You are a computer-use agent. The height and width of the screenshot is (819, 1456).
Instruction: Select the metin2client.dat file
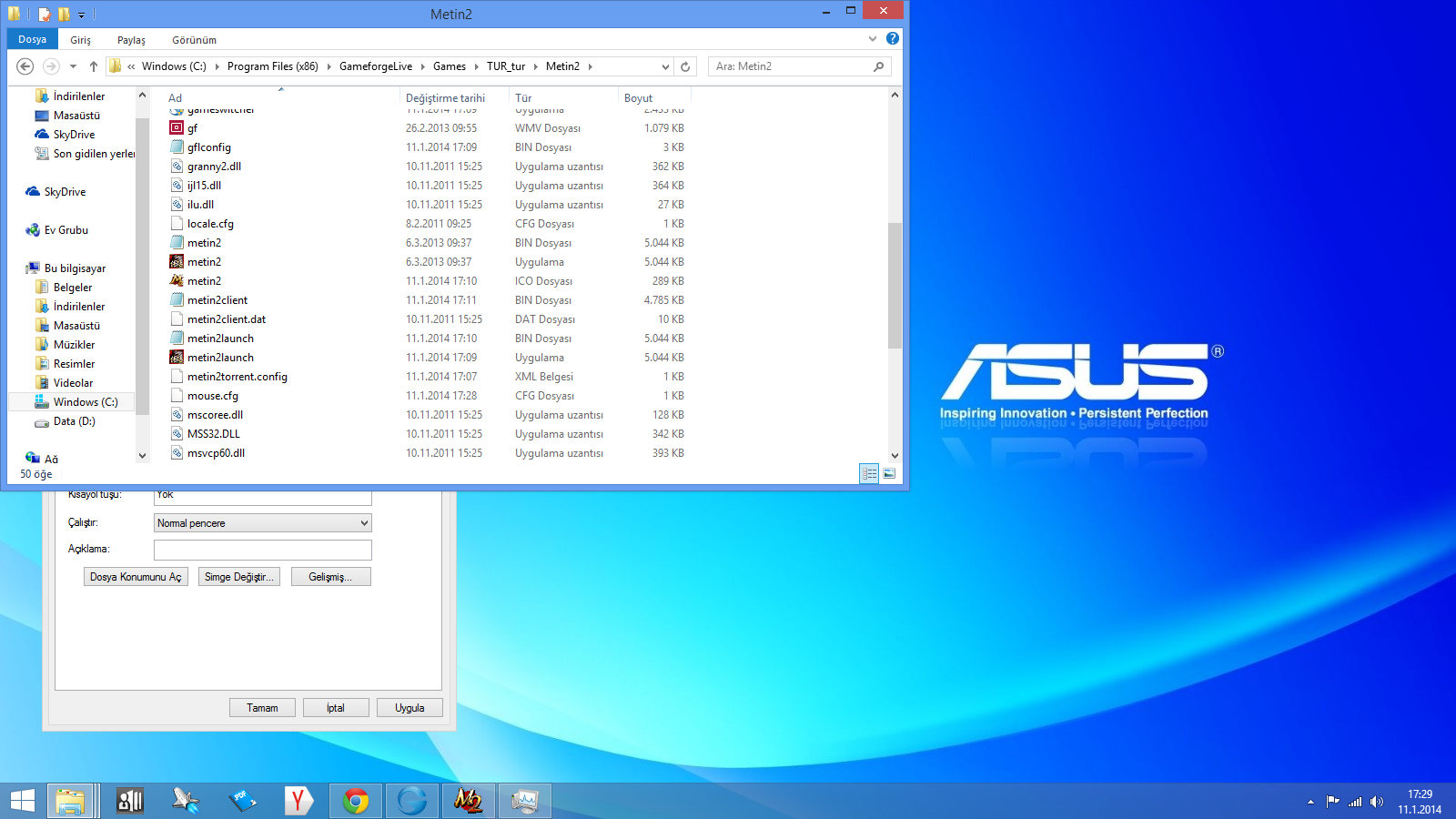[x=227, y=319]
